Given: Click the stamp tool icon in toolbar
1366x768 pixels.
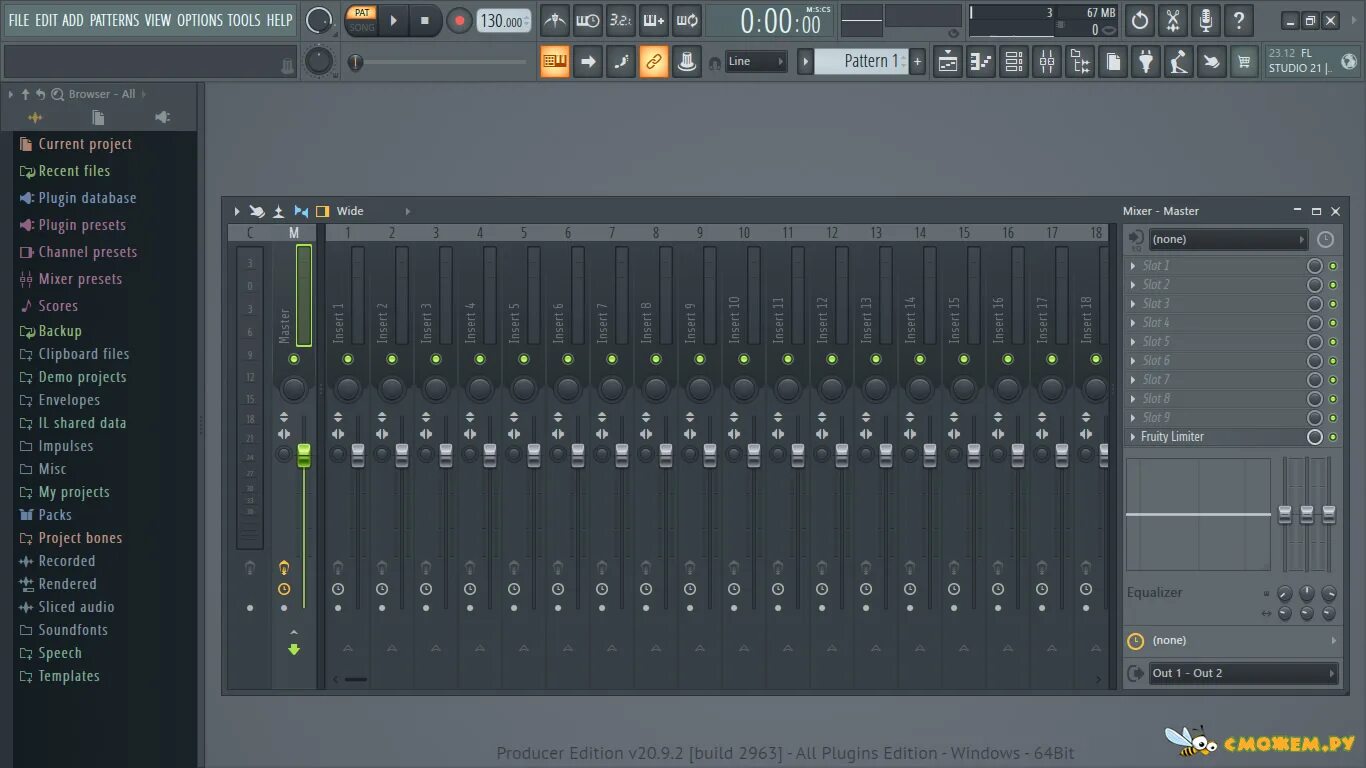Looking at the screenshot, I should tap(686, 62).
